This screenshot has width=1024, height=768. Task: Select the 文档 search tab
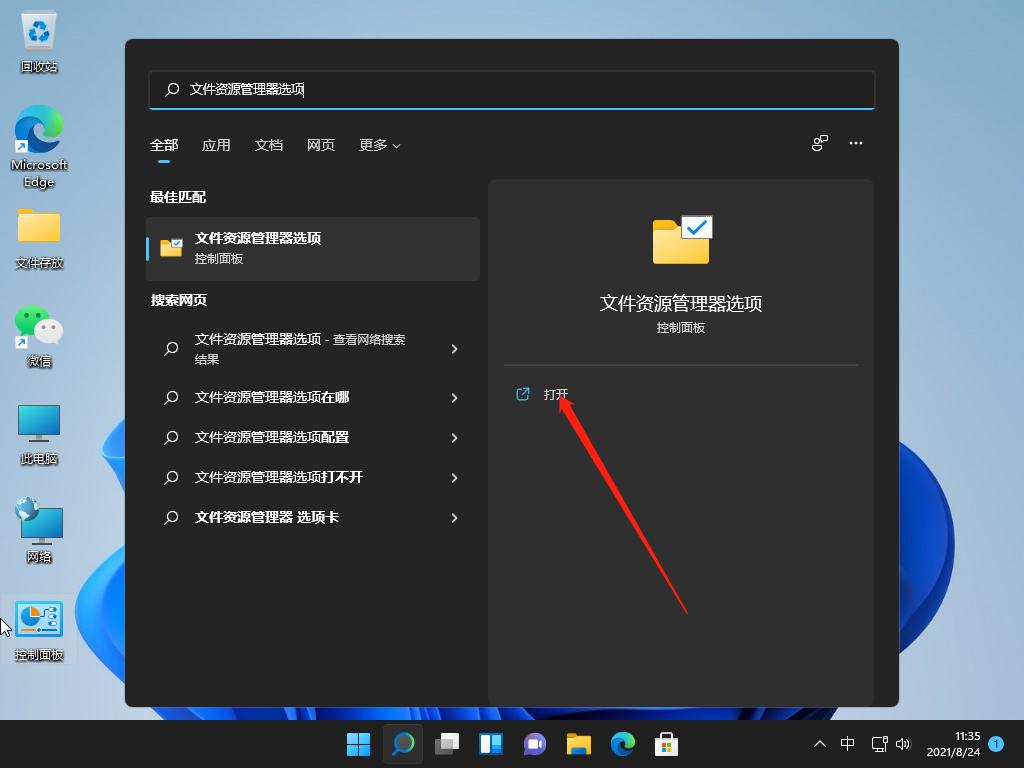pos(268,145)
